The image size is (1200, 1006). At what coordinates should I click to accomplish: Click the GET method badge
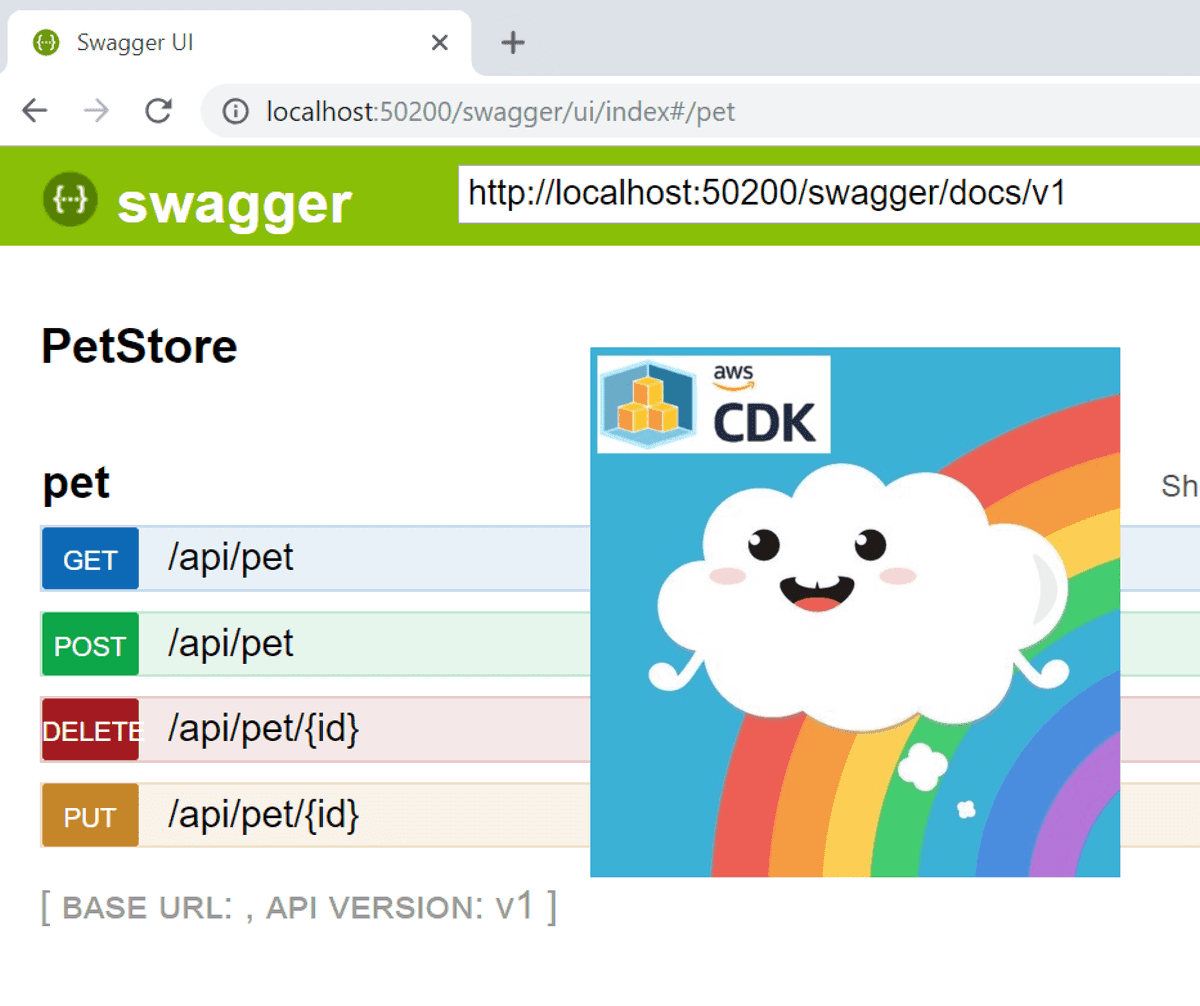(90, 559)
